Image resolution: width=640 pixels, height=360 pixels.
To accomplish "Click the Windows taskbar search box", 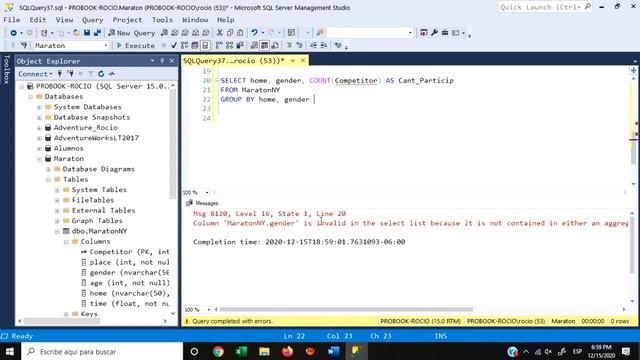I will [101, 351].
